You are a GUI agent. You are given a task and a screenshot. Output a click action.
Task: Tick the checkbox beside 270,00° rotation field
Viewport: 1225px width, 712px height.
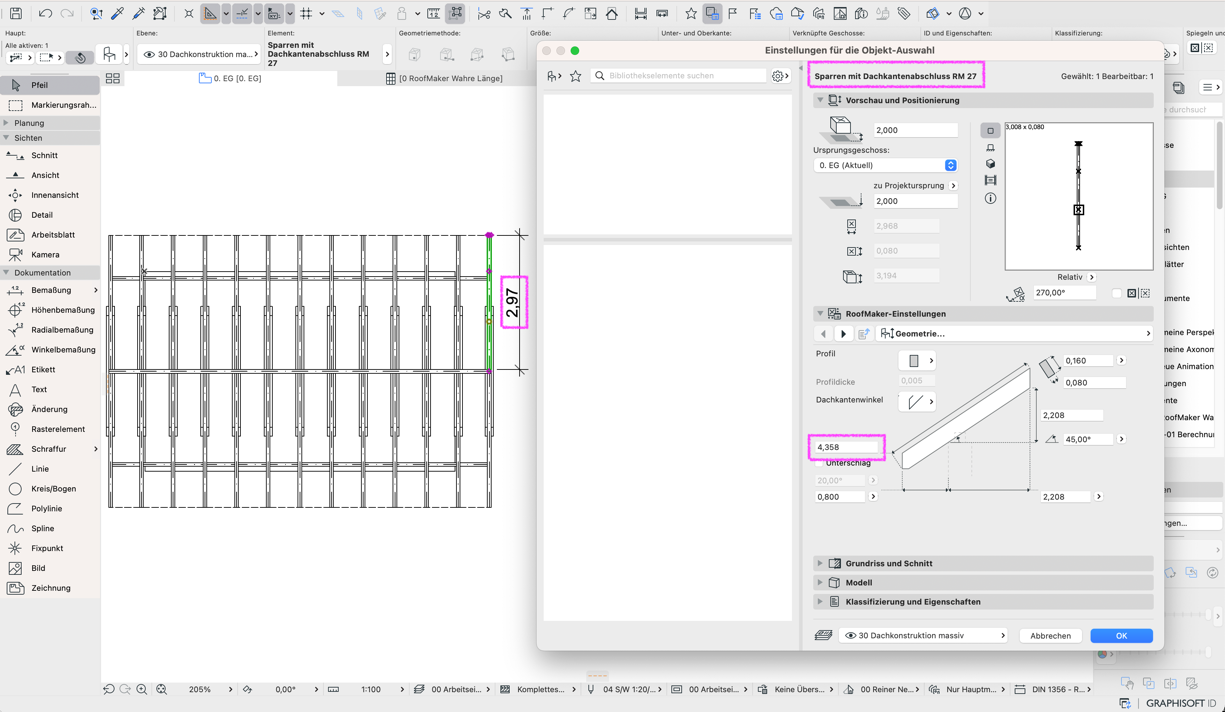tap(1116, 293)
